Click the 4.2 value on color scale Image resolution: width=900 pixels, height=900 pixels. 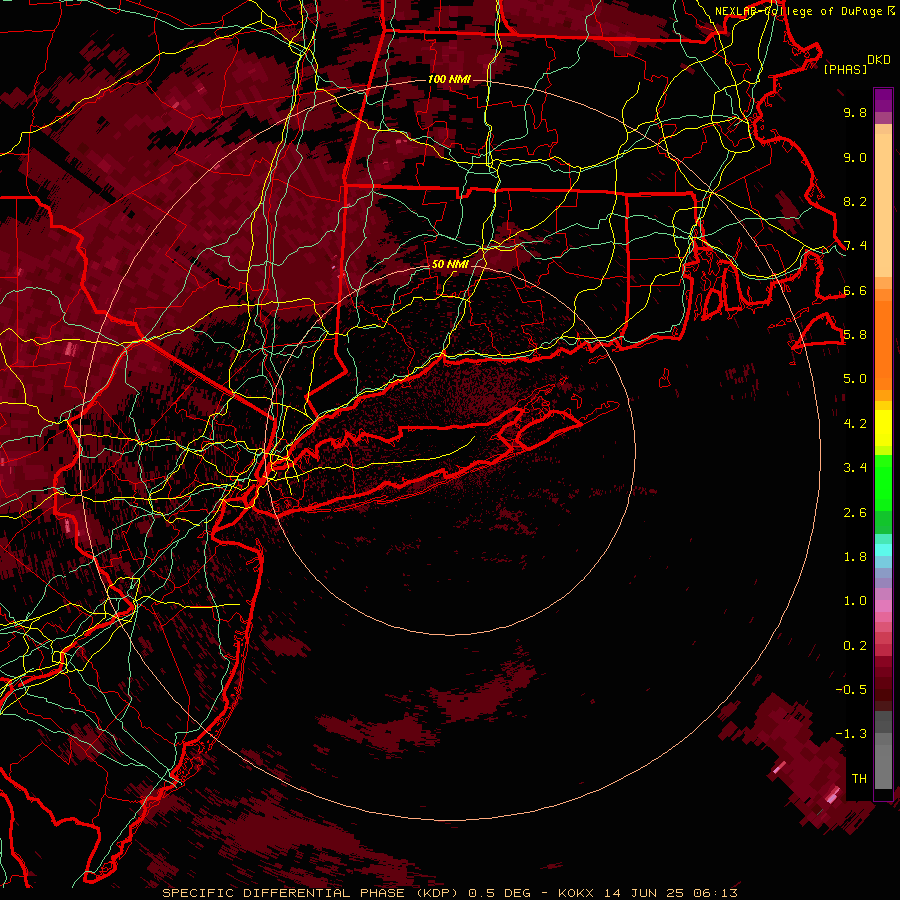pyautogui.click(x=855, y=424)
